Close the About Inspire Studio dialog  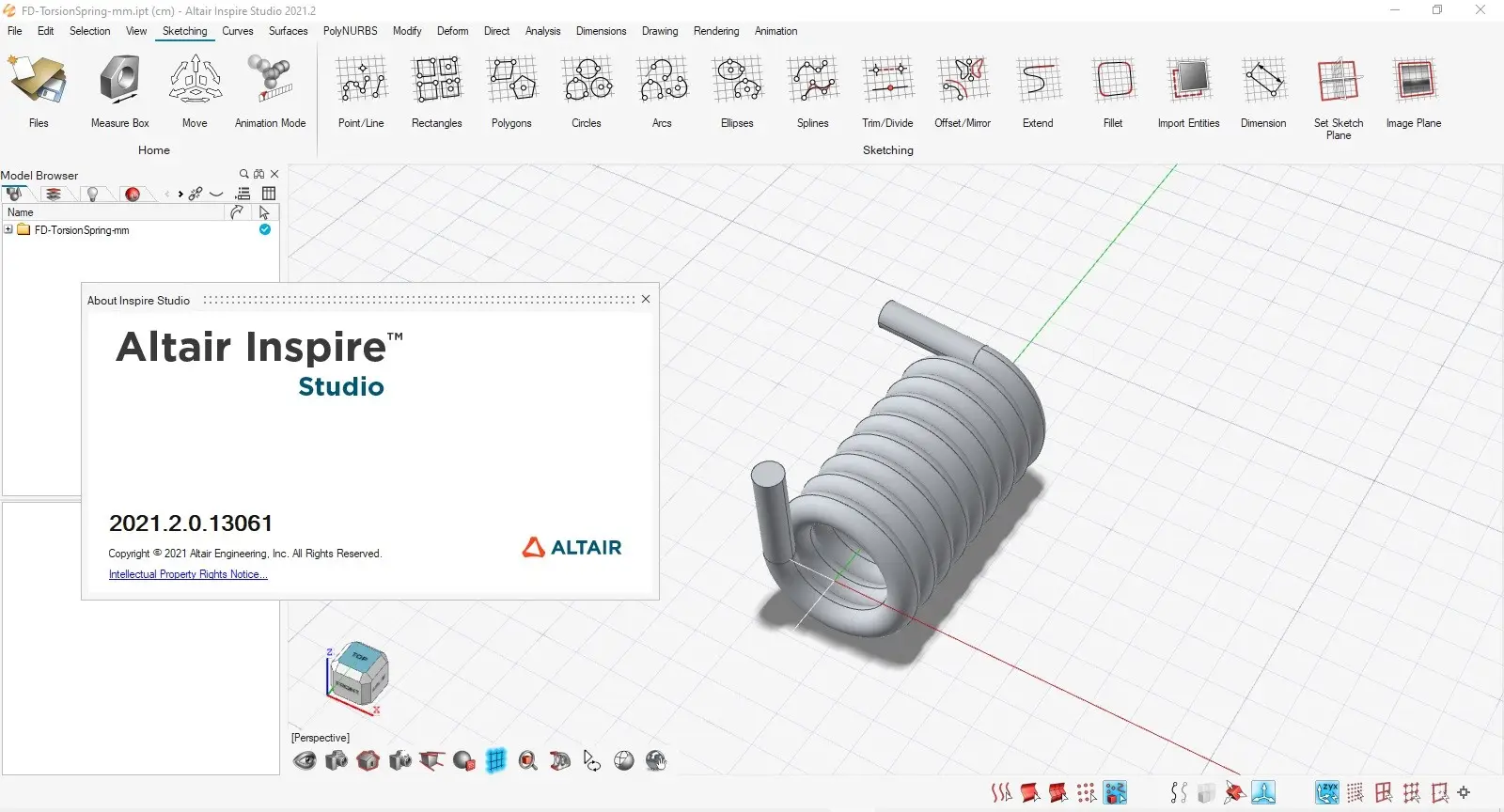(x=646, y=300)
